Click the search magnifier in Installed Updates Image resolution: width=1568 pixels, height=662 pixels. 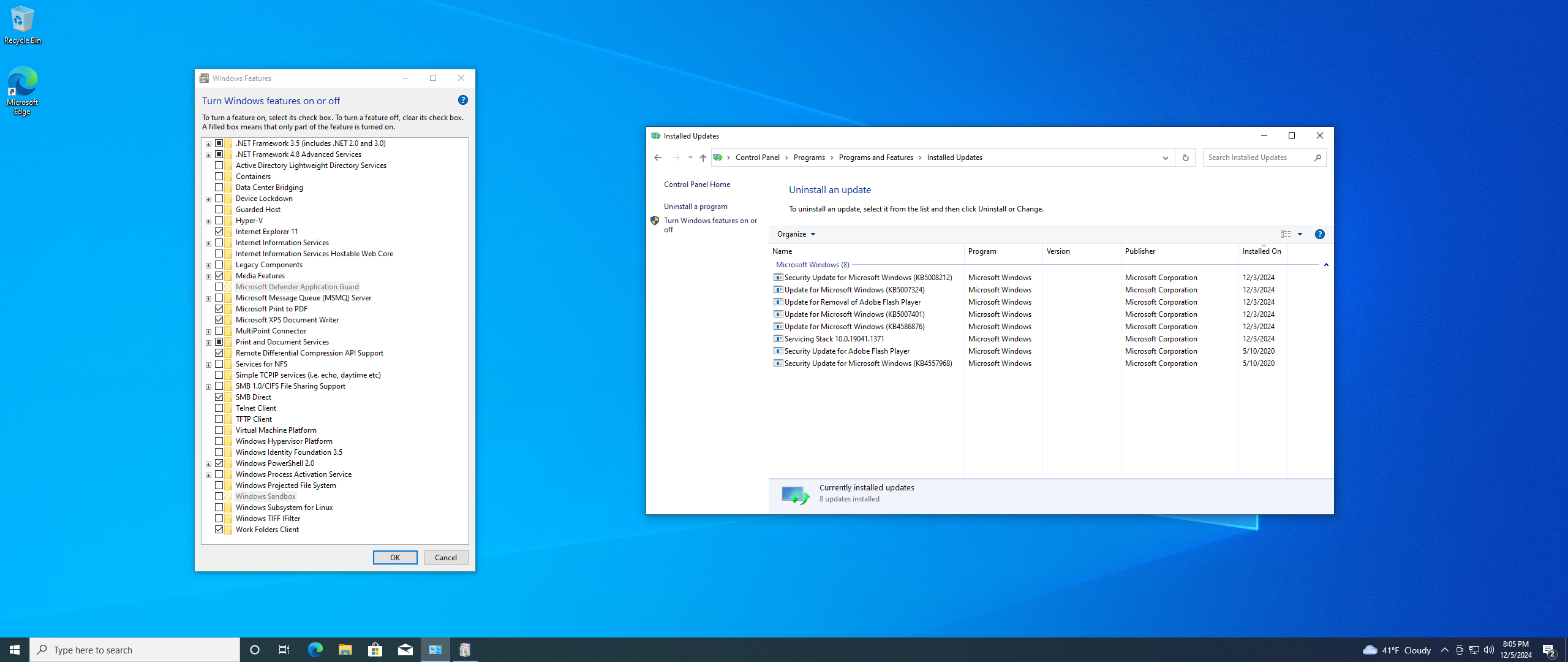[x=1317, y=158]
